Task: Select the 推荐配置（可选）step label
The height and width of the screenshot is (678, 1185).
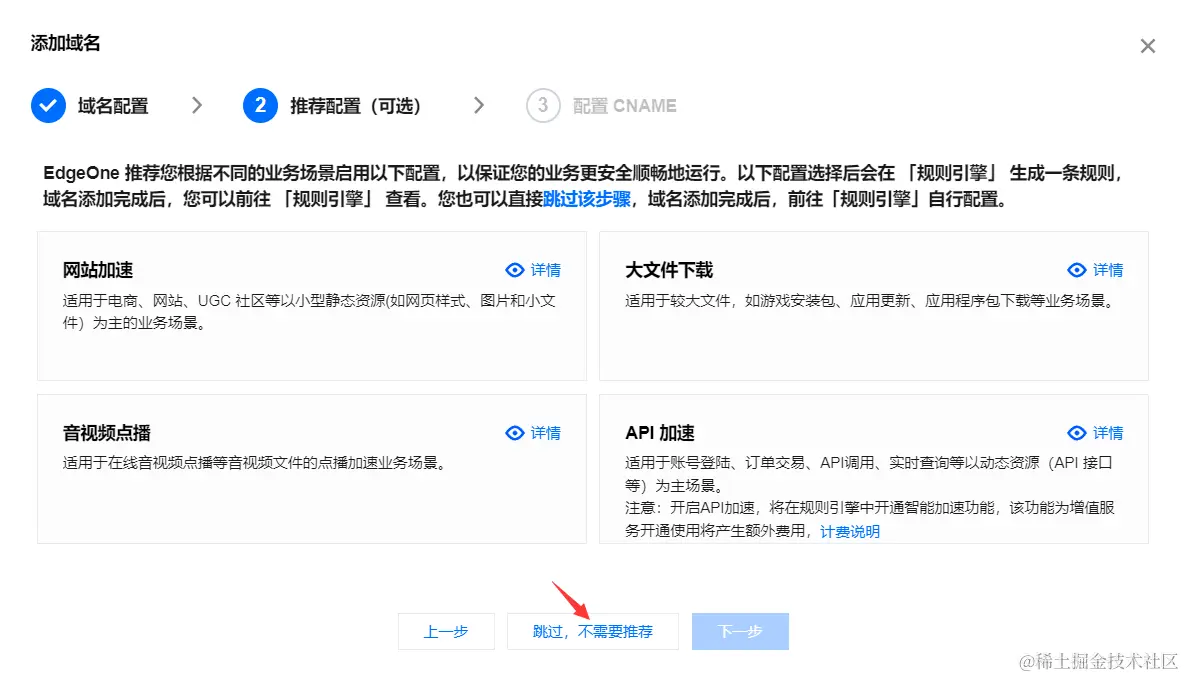Action: pos(355,106)
